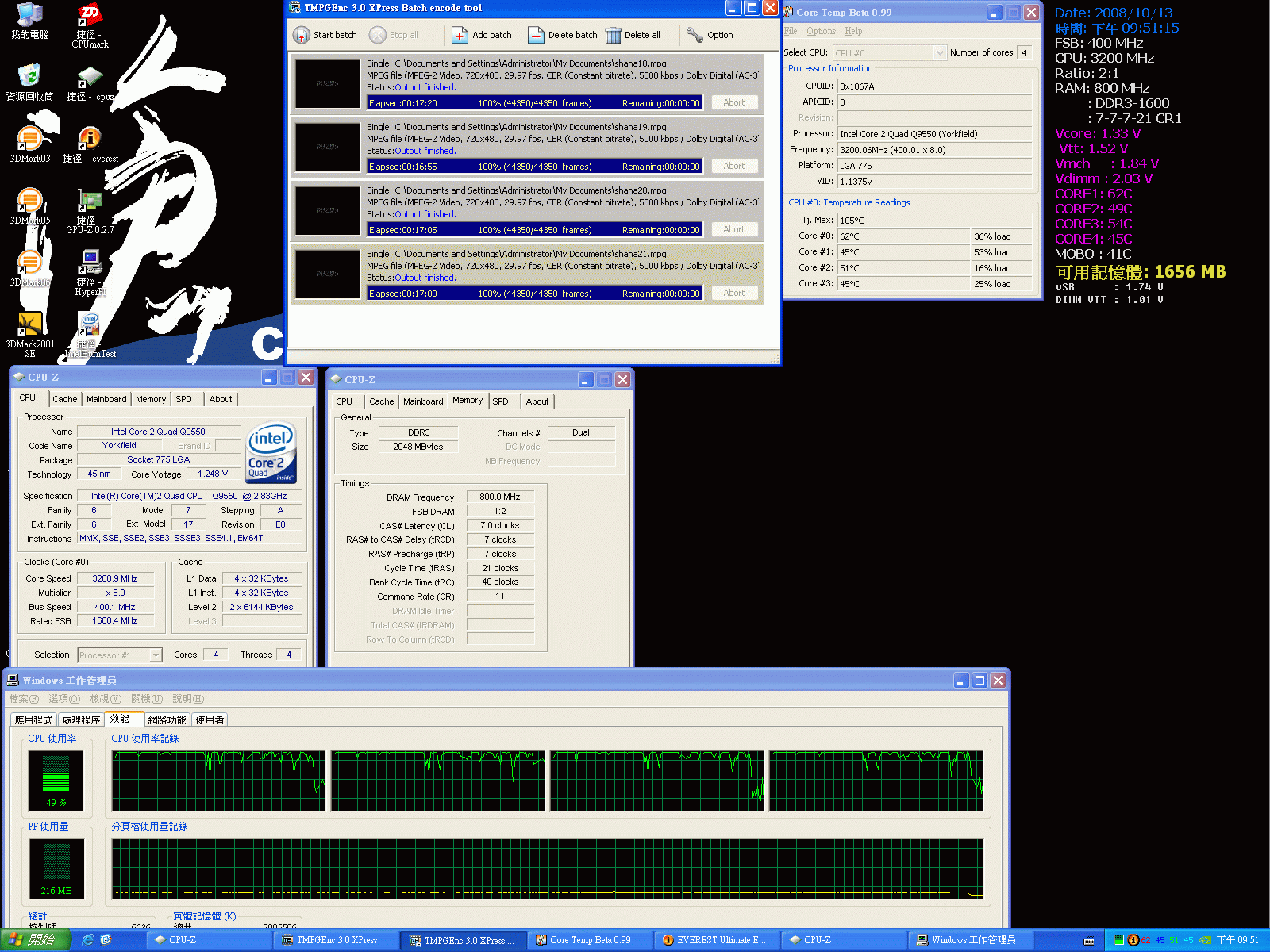1270x952 pixels.
Task: Expand the Select CPU dropdown in Core Temp
Action: click(940, 53)
